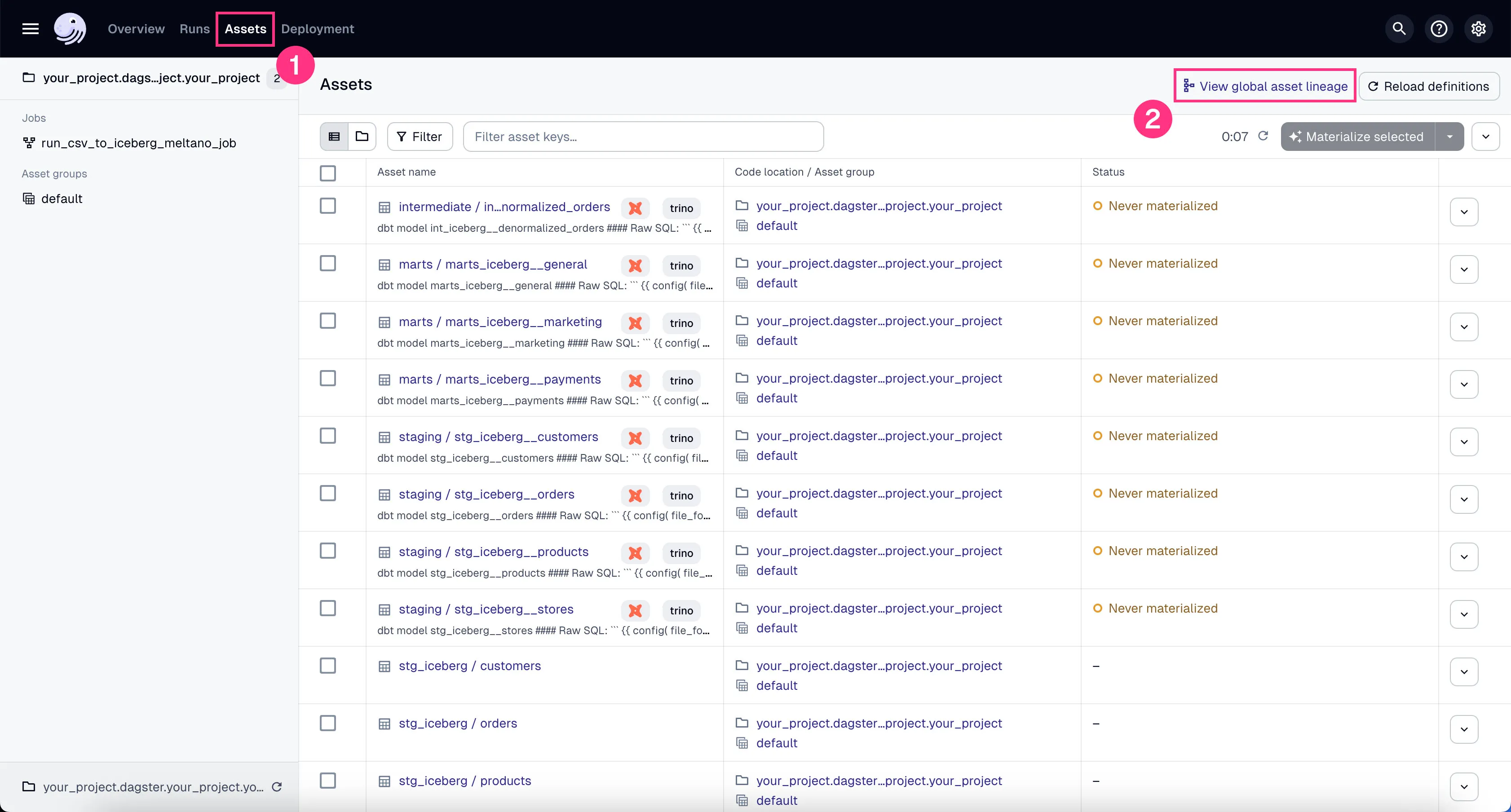Open the toolbar more-options chevron dropdown
1511x812 pixels.
point(1485,137)
